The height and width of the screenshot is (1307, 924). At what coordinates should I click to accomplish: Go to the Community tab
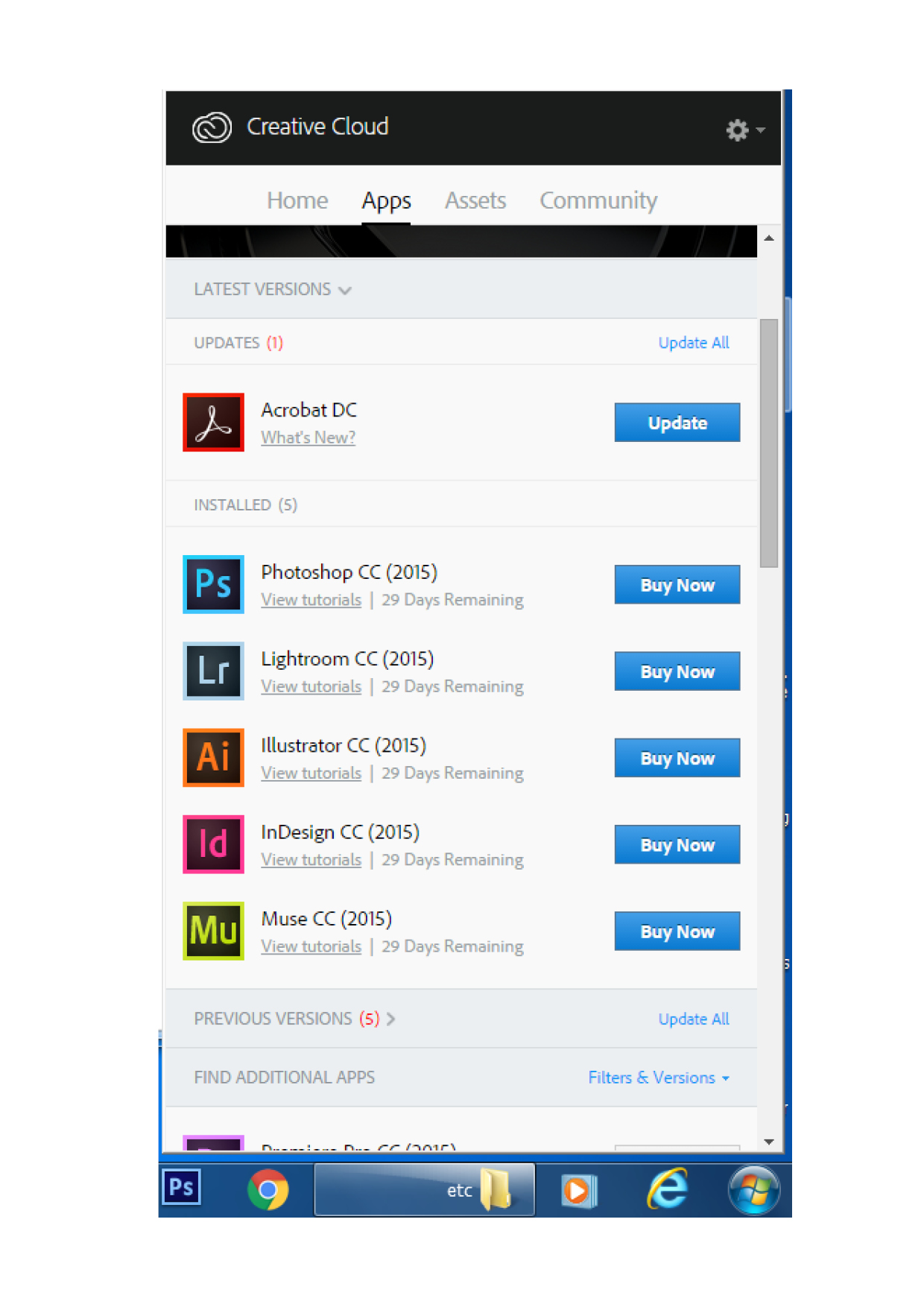[x=598, y=200]
